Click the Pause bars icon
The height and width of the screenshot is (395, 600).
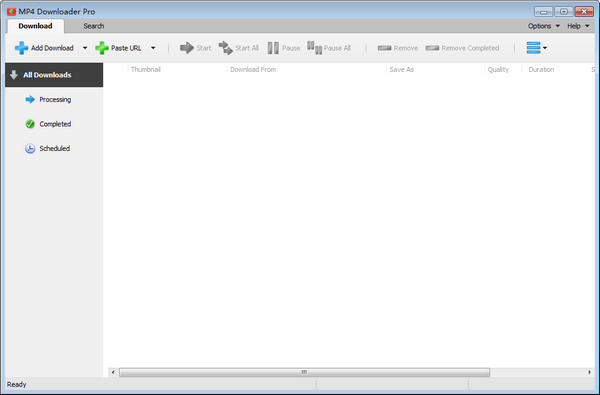click(273, 48)
